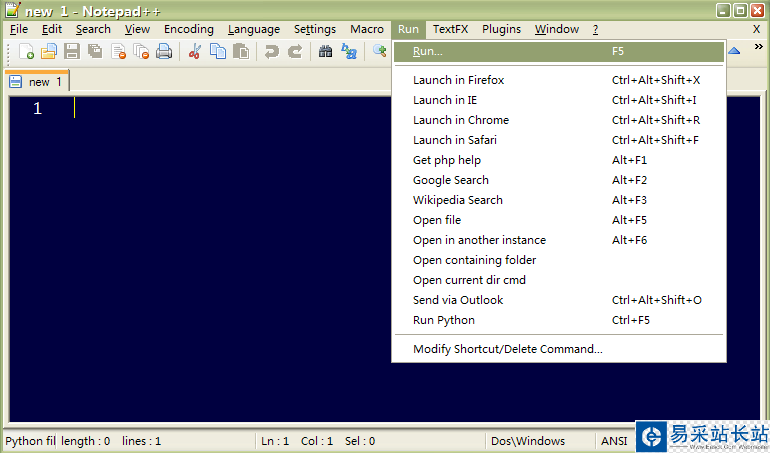The image size is (770, 453).
Task: Choose Launch in Safari
Action: [559, 140]
